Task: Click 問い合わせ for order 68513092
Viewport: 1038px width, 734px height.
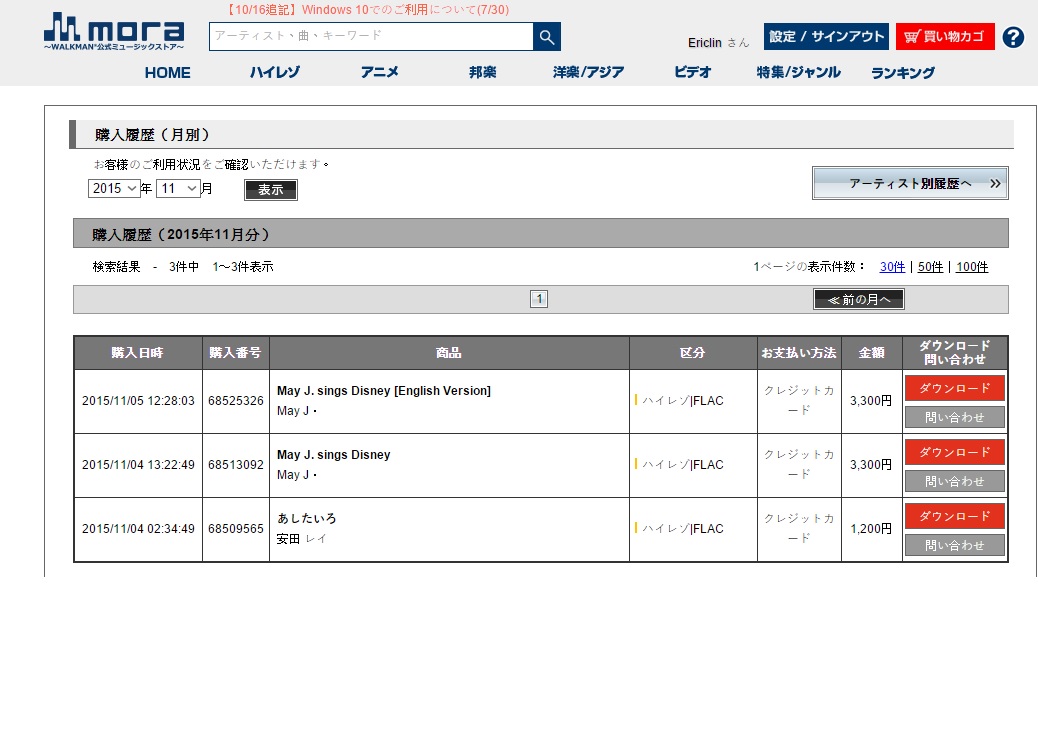Action: point(955,482)
